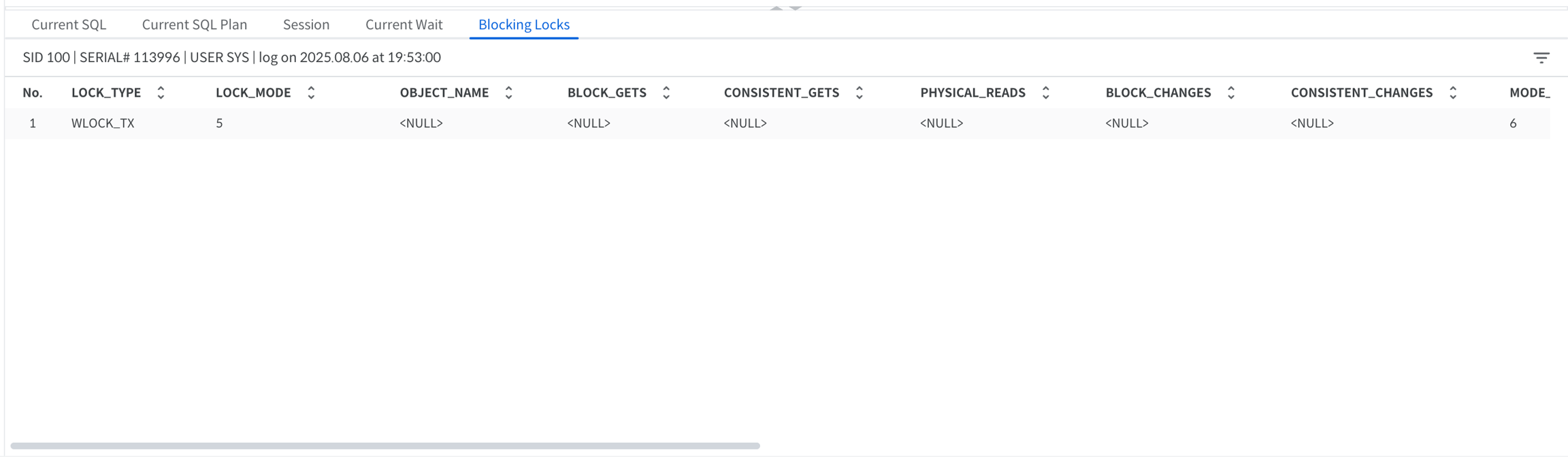Sort by LOCK_MODE column arrows
Screen dimensions: 1568x457
click(x=311, y=93)
